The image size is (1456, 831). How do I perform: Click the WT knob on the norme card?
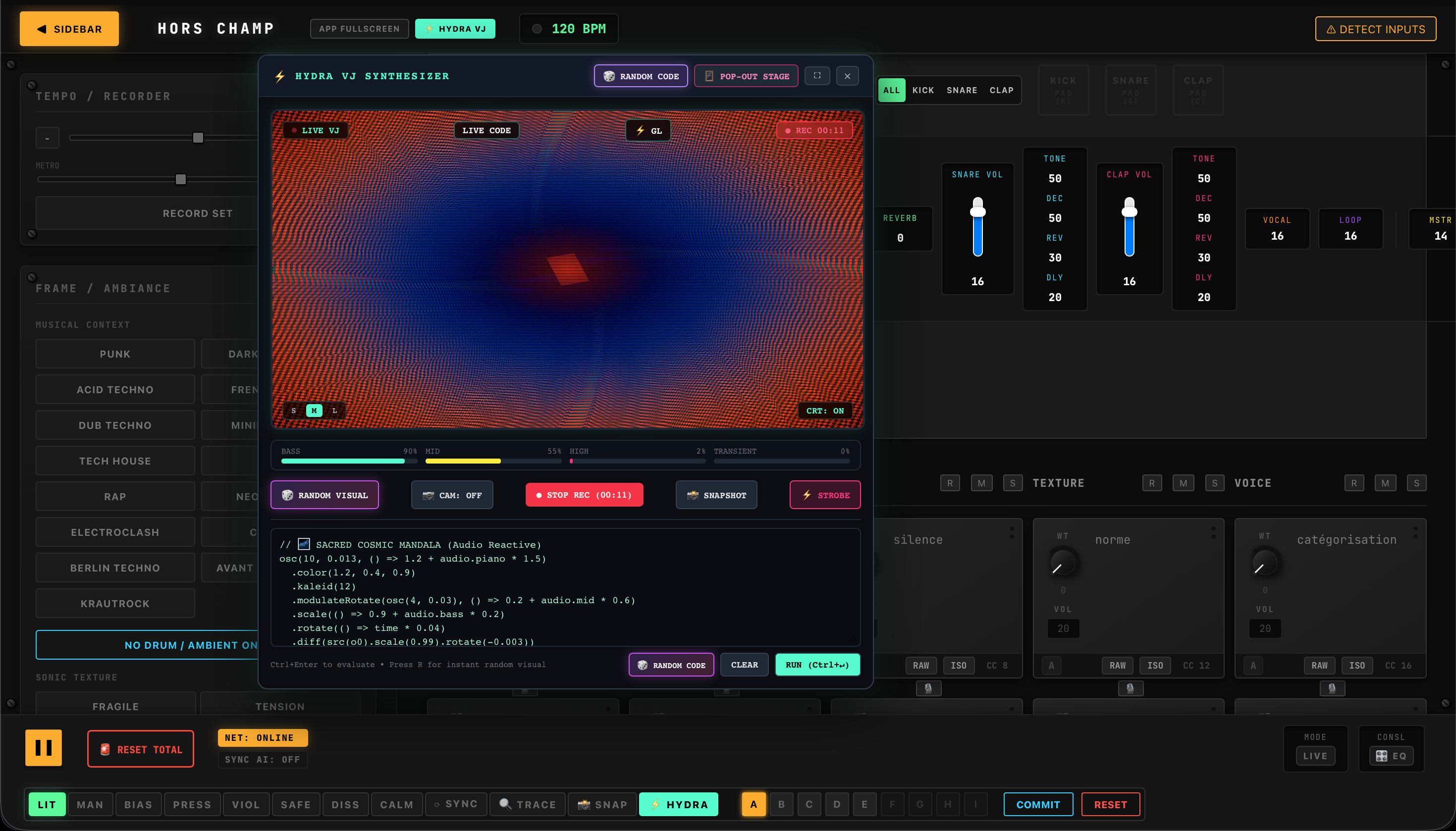click(x=1062, y=562)
